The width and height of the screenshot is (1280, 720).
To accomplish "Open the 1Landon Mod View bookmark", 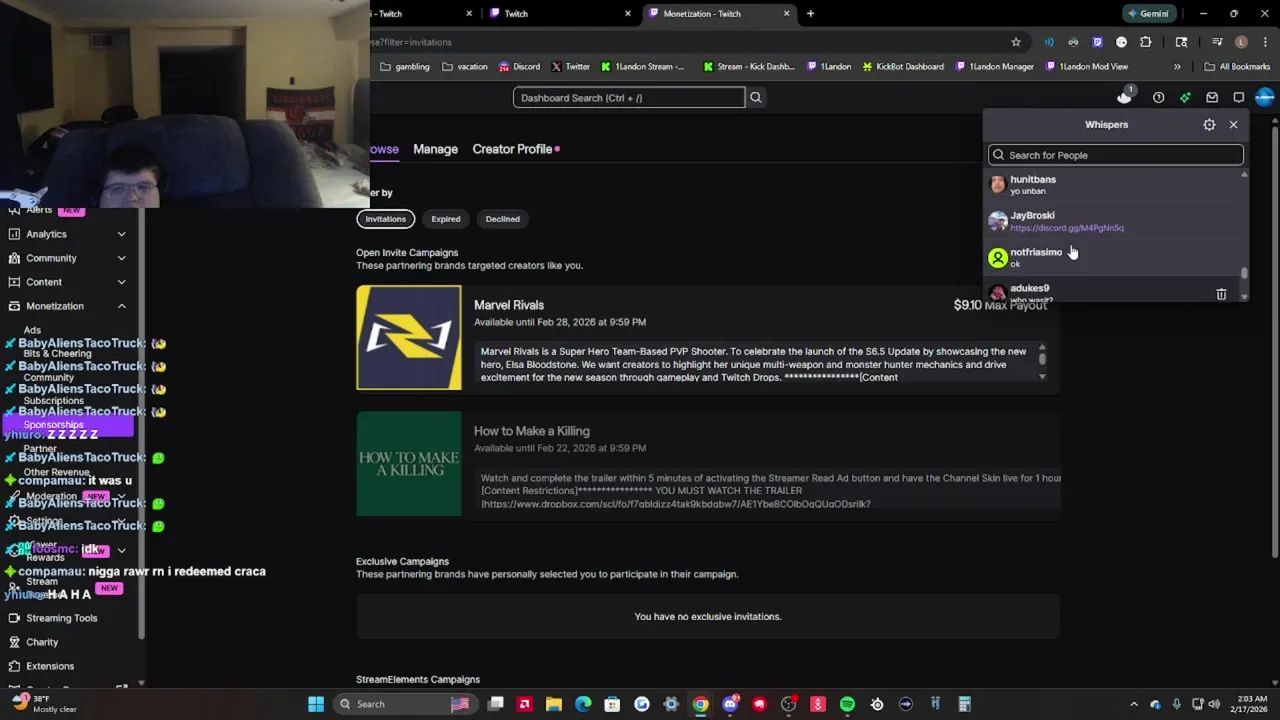I will pos(1087,67).
